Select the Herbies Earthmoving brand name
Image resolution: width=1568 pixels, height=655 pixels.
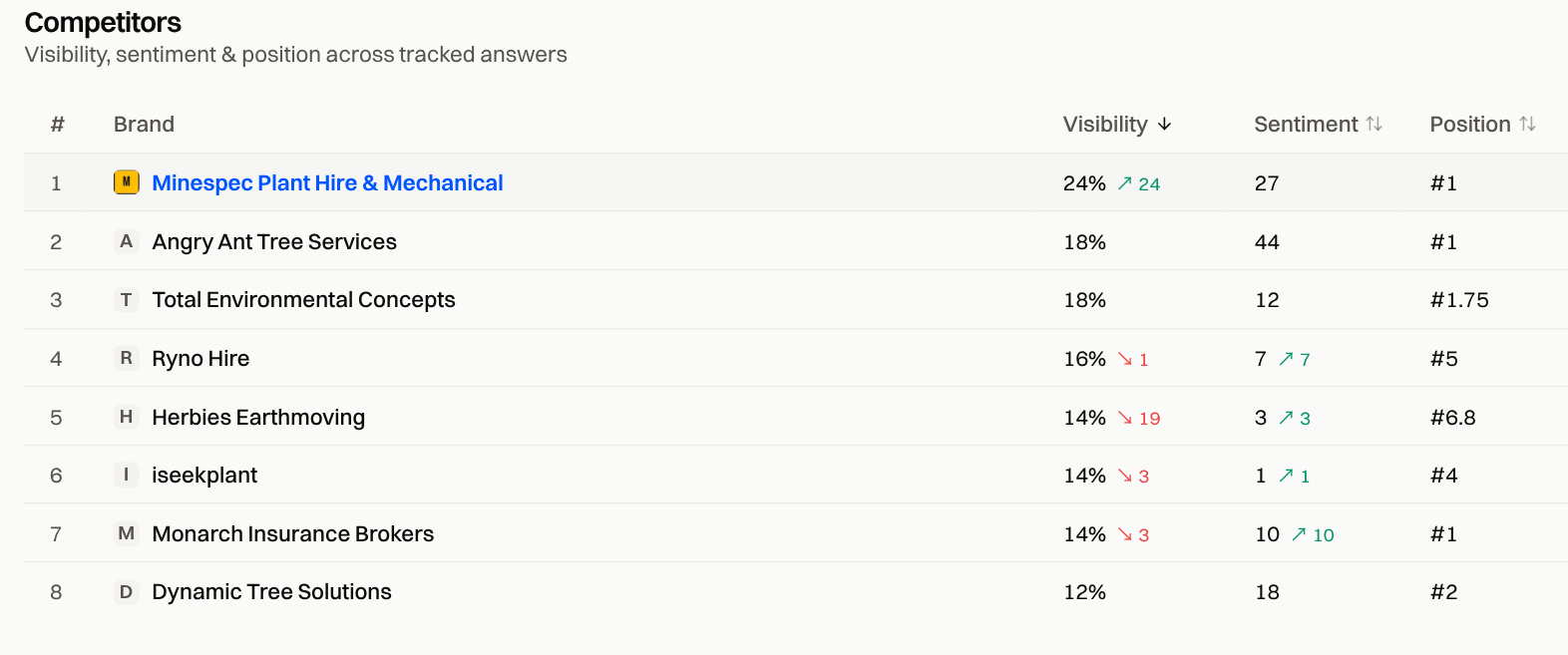tap(258, 418)
